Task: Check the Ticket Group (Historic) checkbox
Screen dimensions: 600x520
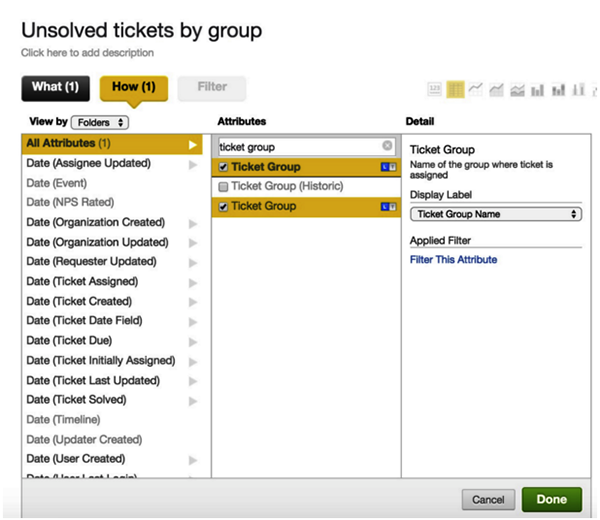Action: tap(223, 186)
